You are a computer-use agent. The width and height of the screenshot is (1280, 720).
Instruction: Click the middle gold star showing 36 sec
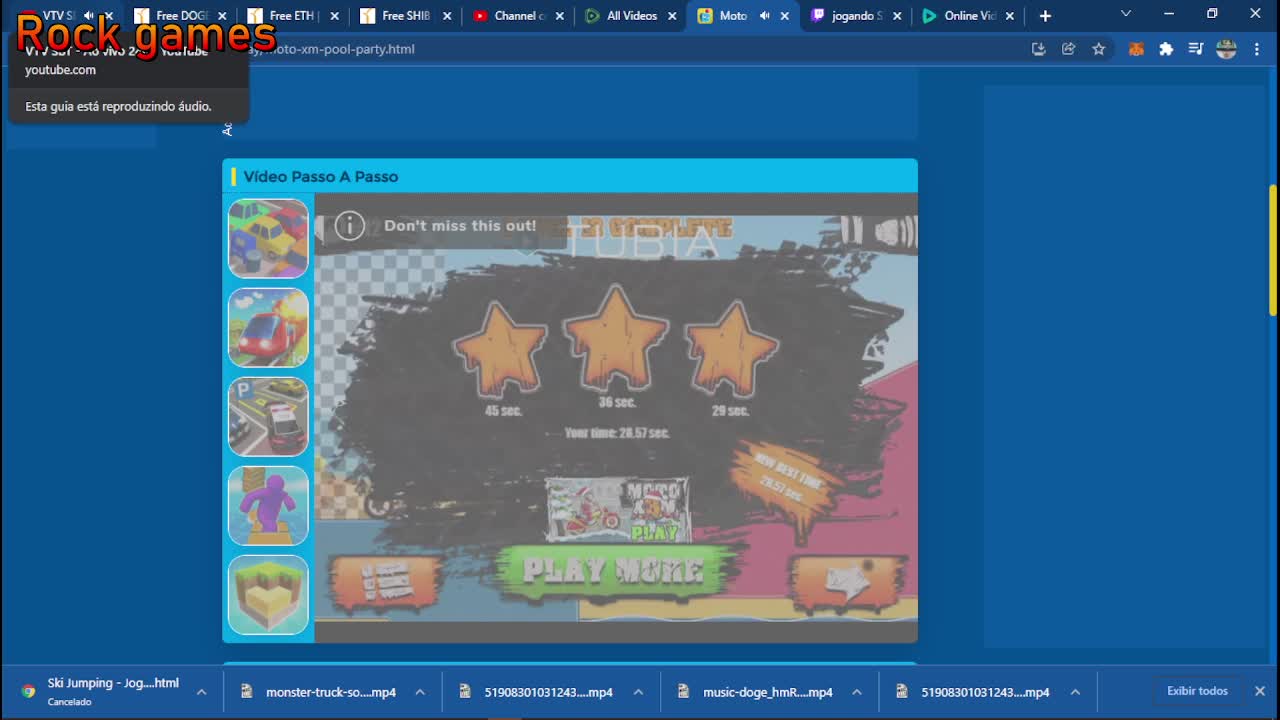616,338
